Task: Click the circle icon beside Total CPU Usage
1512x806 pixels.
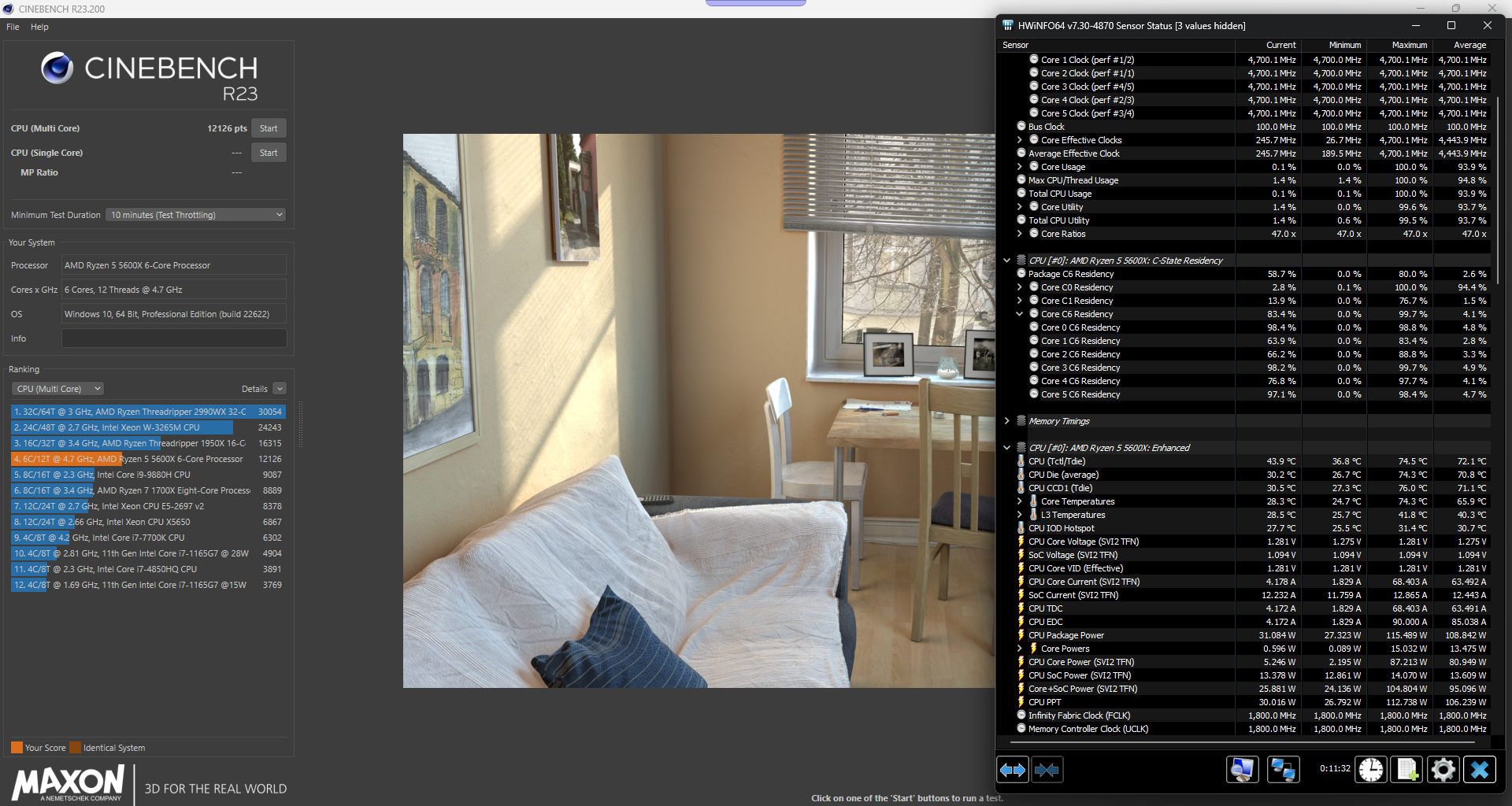Action: [1021, 193]
